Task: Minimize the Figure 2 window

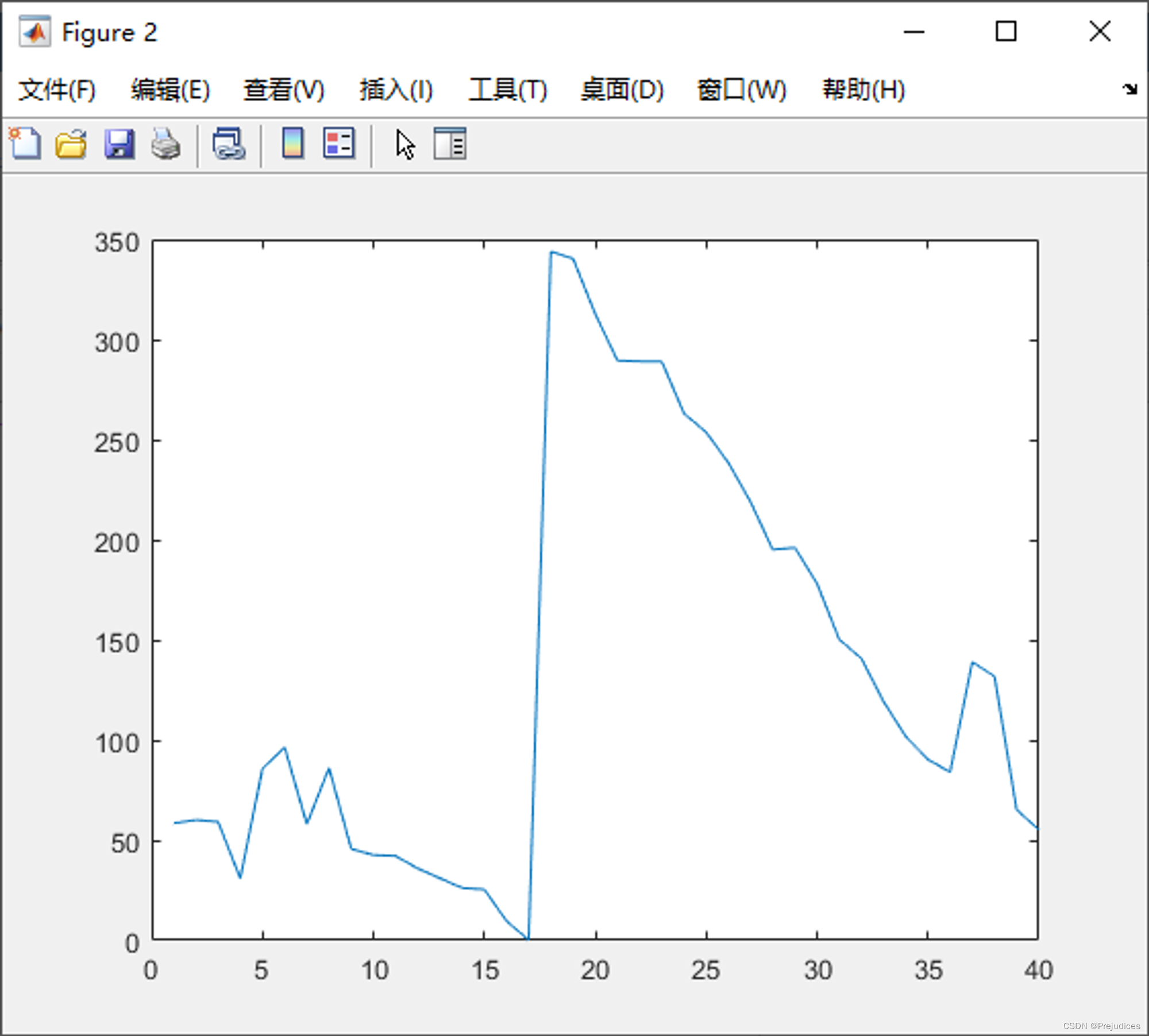Action: coord(913,32)
